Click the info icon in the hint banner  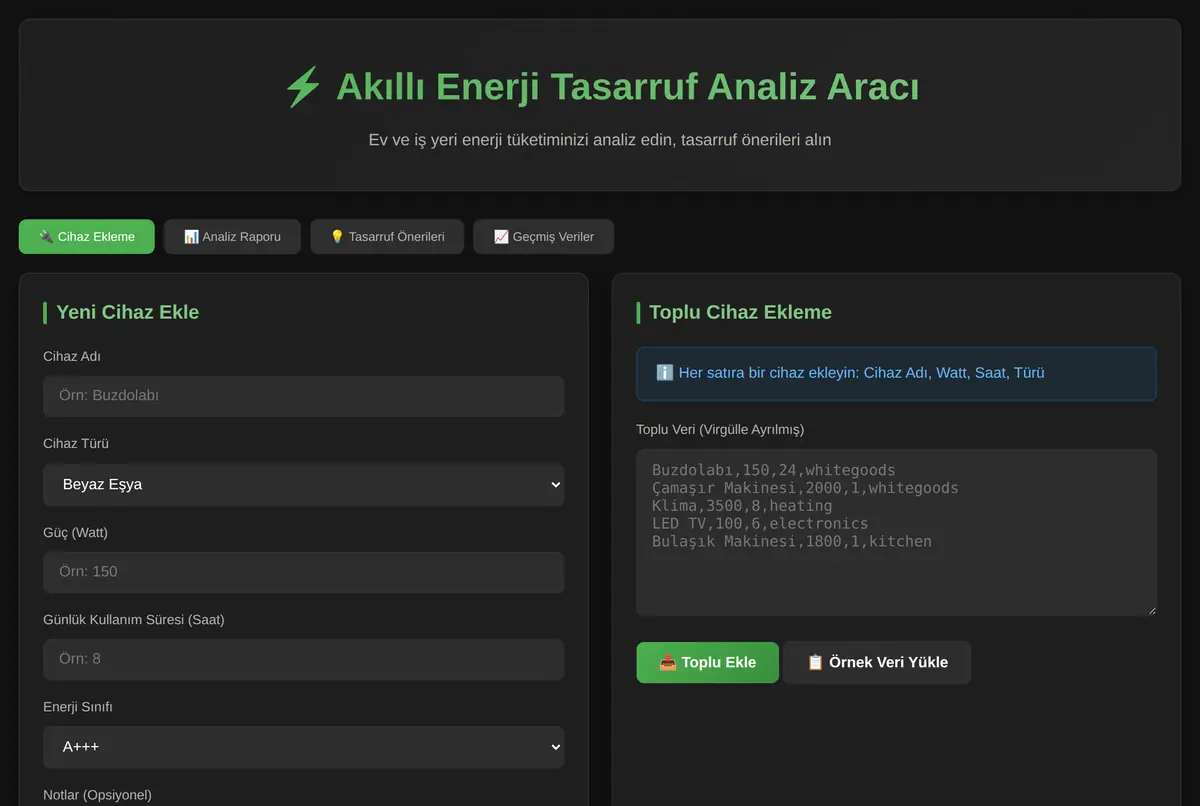[x=665, y=373]
